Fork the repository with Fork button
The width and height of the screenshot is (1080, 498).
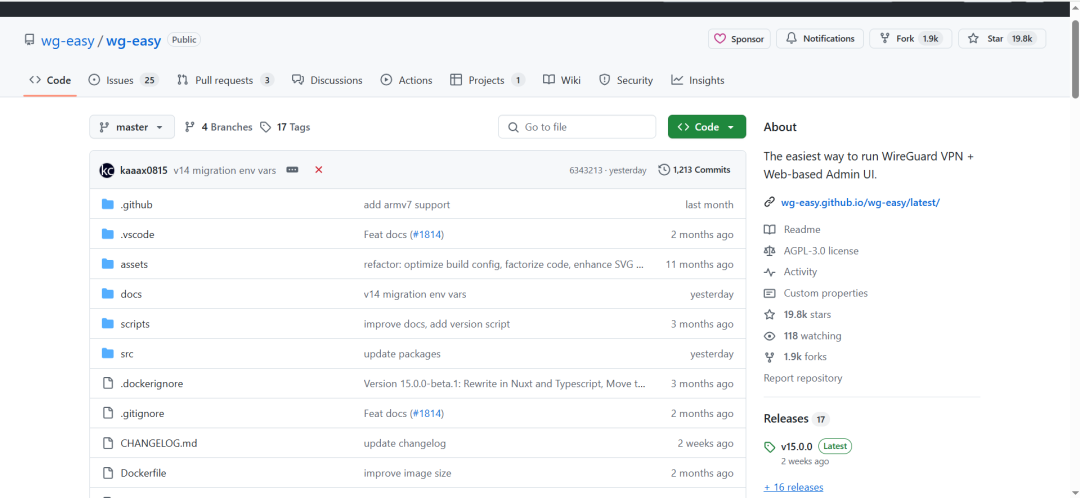click(910, 39)
